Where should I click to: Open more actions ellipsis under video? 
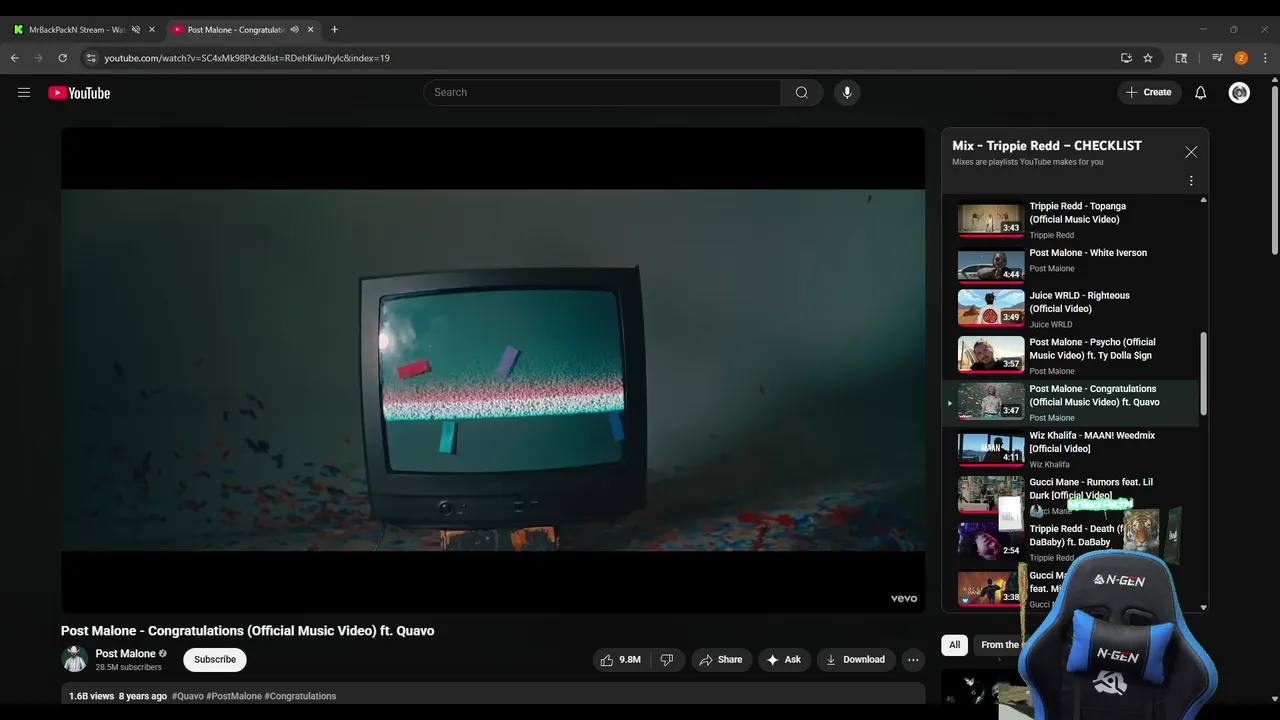coord(913,660)
